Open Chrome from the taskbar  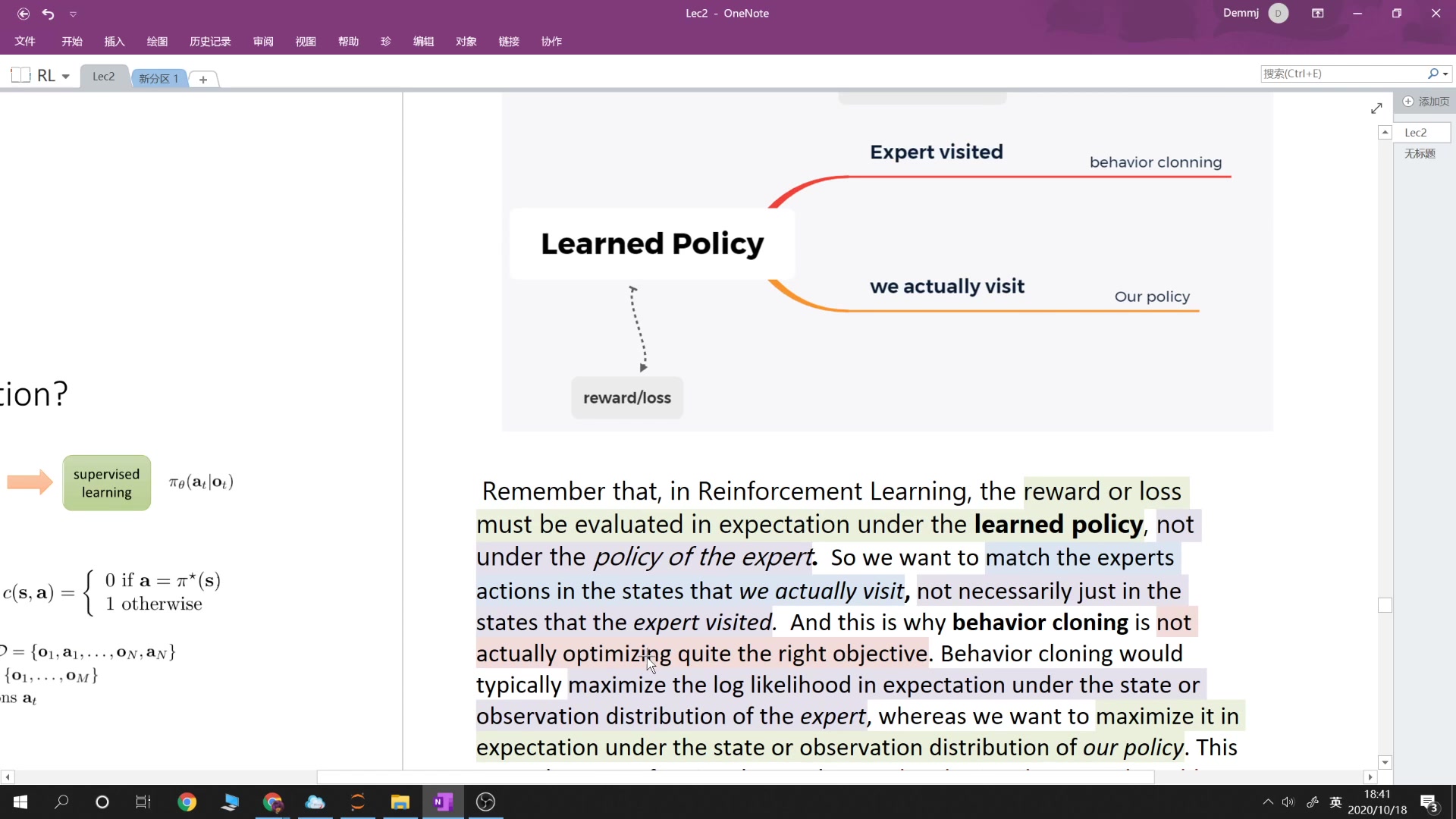click(x=187, y=802)
